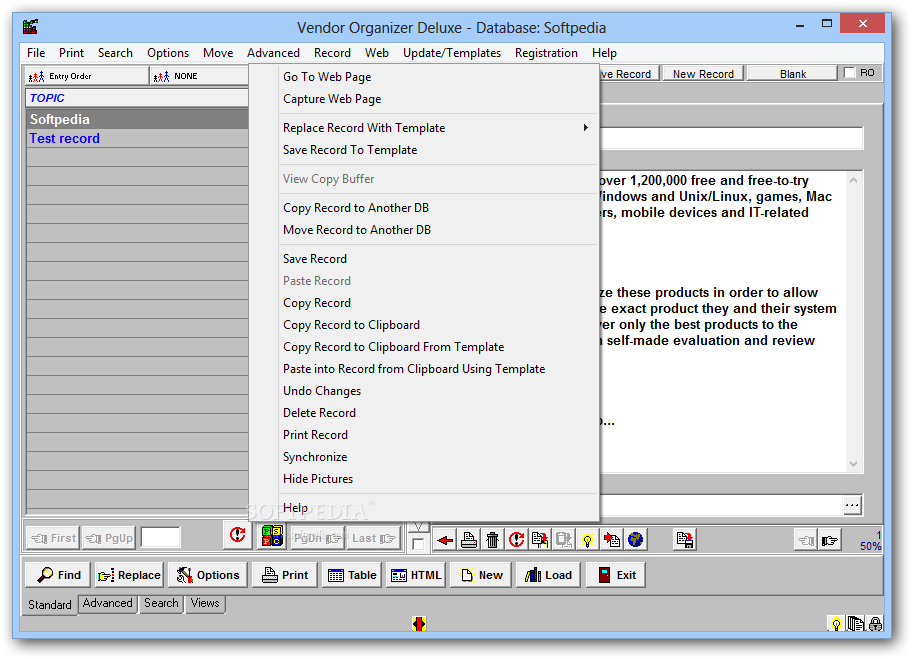Open the Advanced menu in menu bar
Screen dimensions: 912x659
[273, 53]
